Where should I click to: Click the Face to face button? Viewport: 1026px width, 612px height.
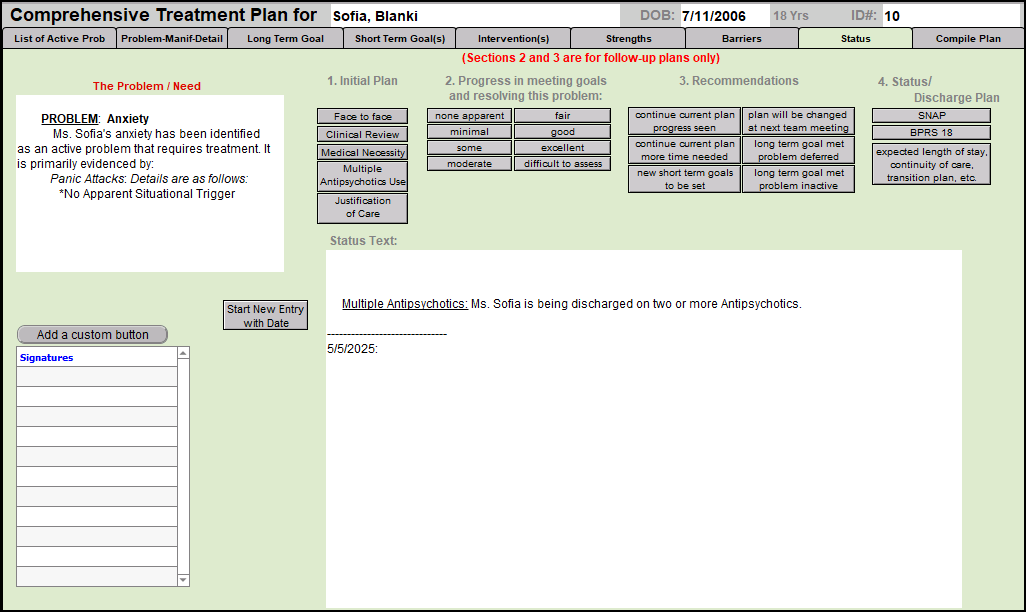pos(362,117)
